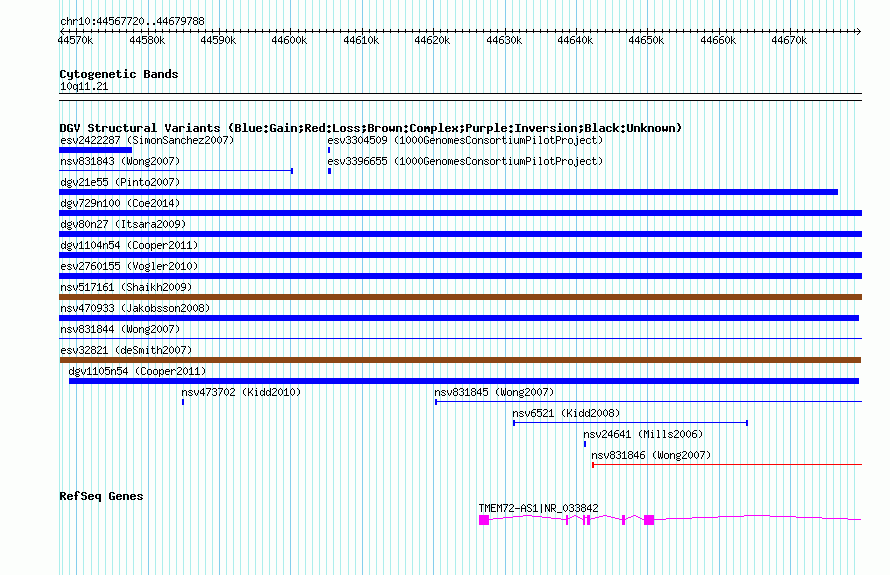Open the esv32821 (deSmith2007) label

click(126, 350)
